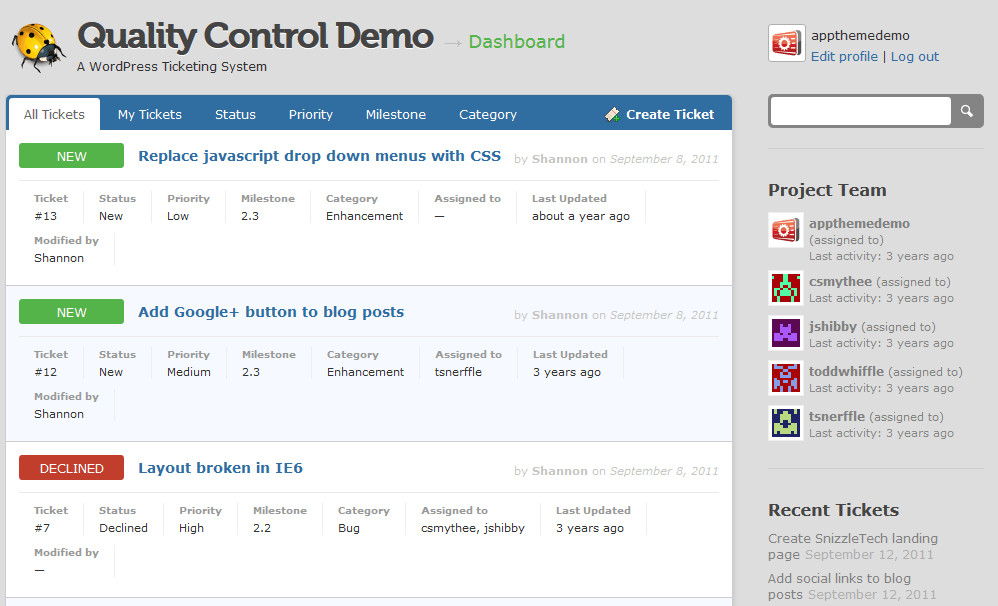The height and width of the screenshot is (606, 998).
Task: Click the ticket icon beside Create Ticket
Action: (612, 115)
